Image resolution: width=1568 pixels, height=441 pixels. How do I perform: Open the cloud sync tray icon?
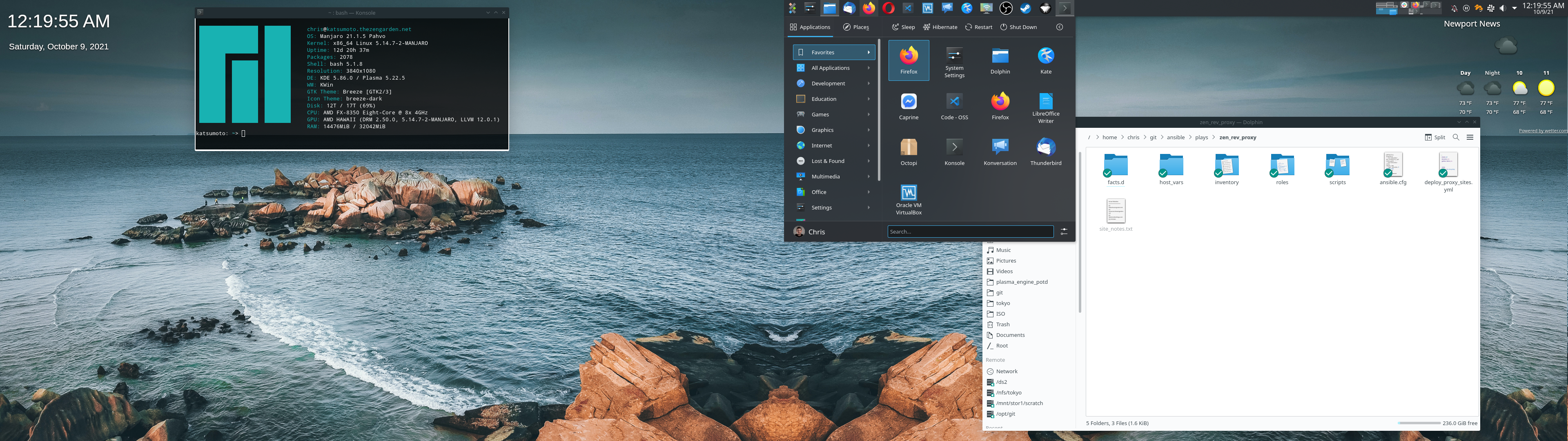(1479, 8)
